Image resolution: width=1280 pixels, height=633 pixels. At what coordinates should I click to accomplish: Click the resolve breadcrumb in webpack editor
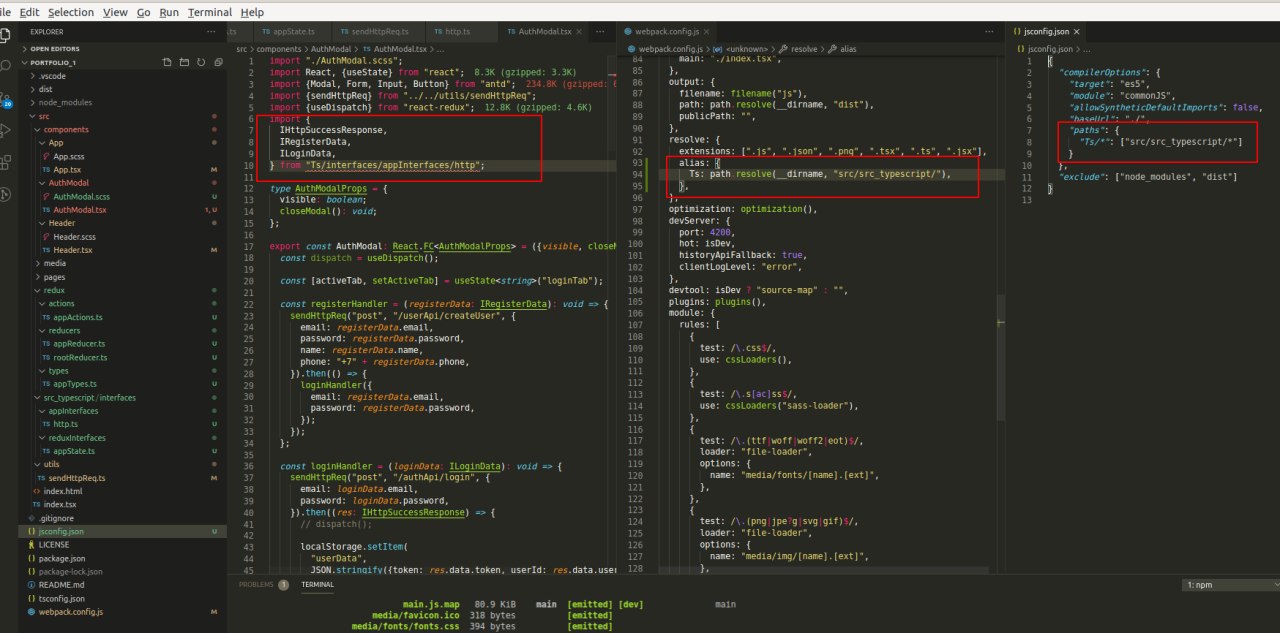803,48
